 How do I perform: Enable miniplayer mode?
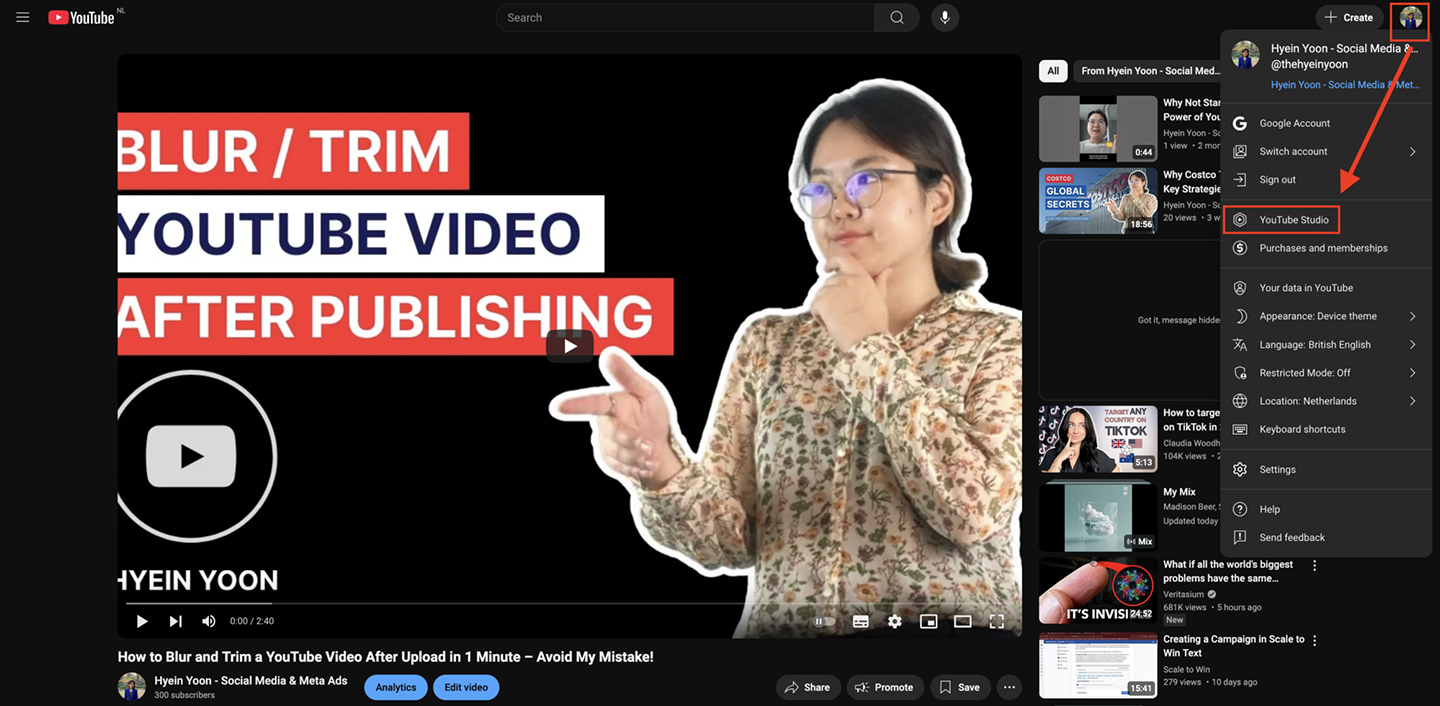tap(928, 621)
